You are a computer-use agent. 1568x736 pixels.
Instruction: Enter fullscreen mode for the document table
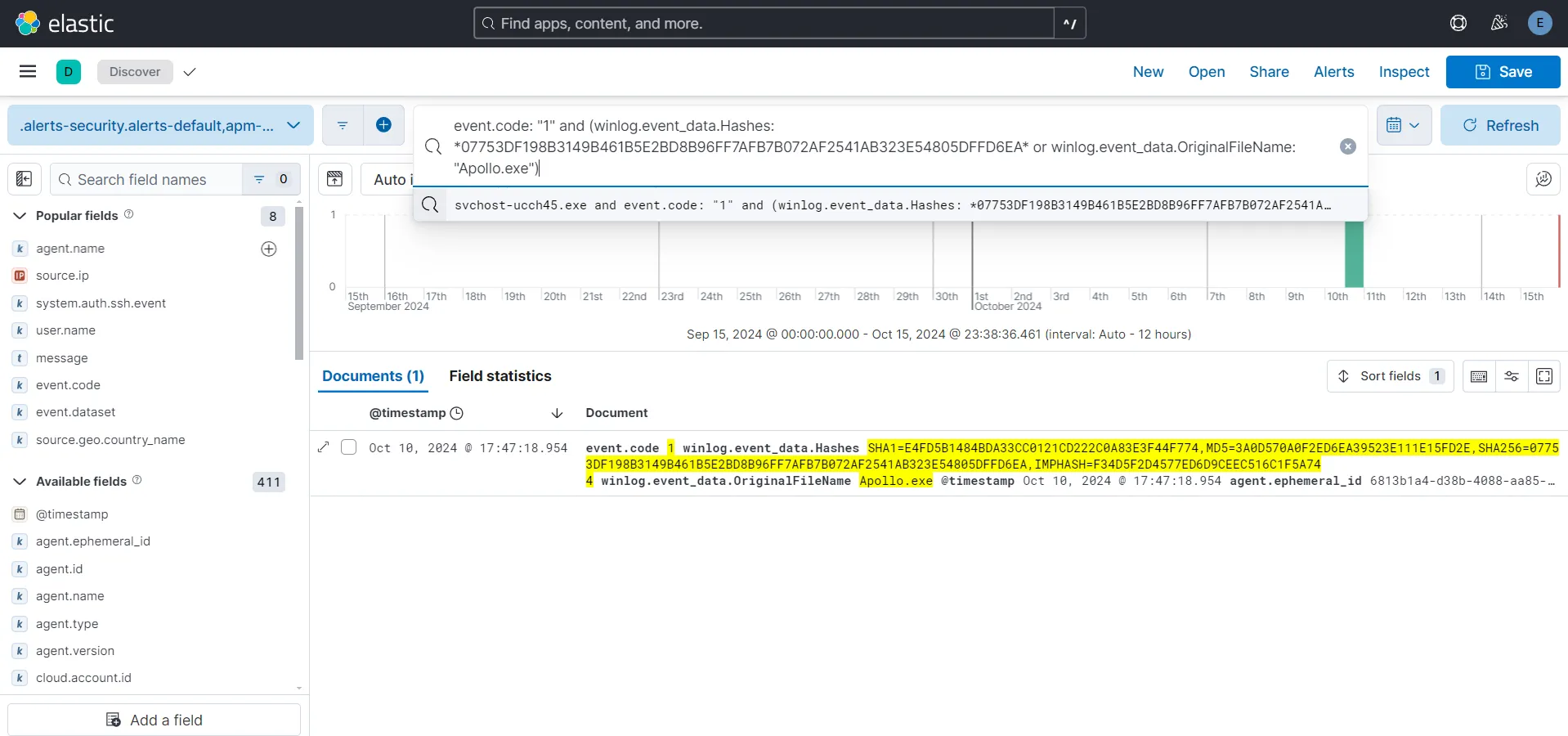(x=1544, y=376)
